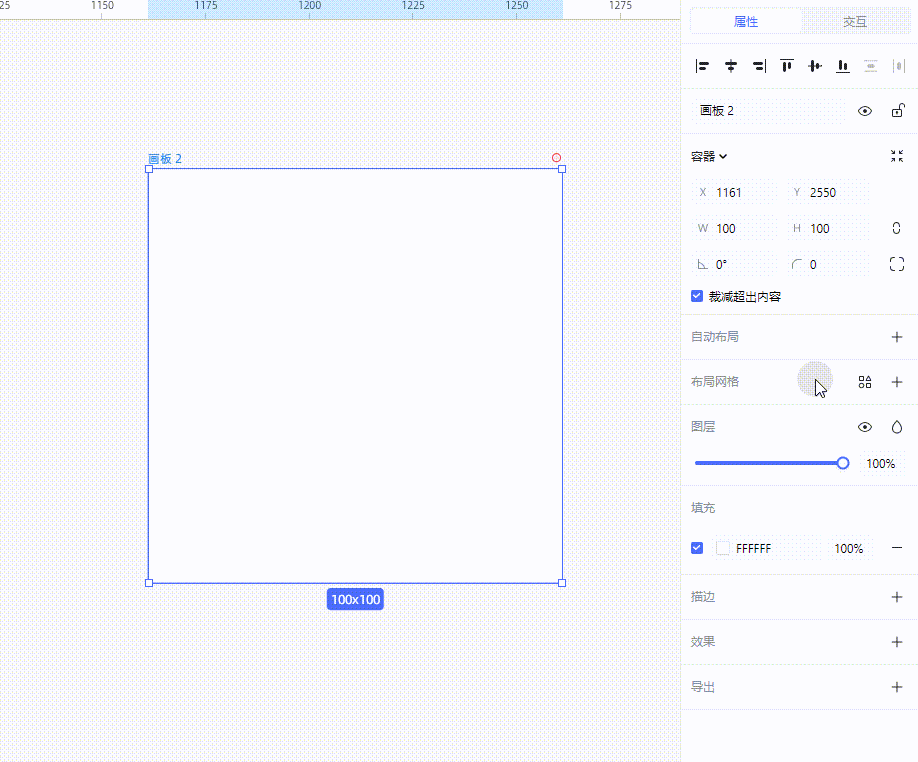Uncheck the 填充 fill checkbox

coord(697,548)
